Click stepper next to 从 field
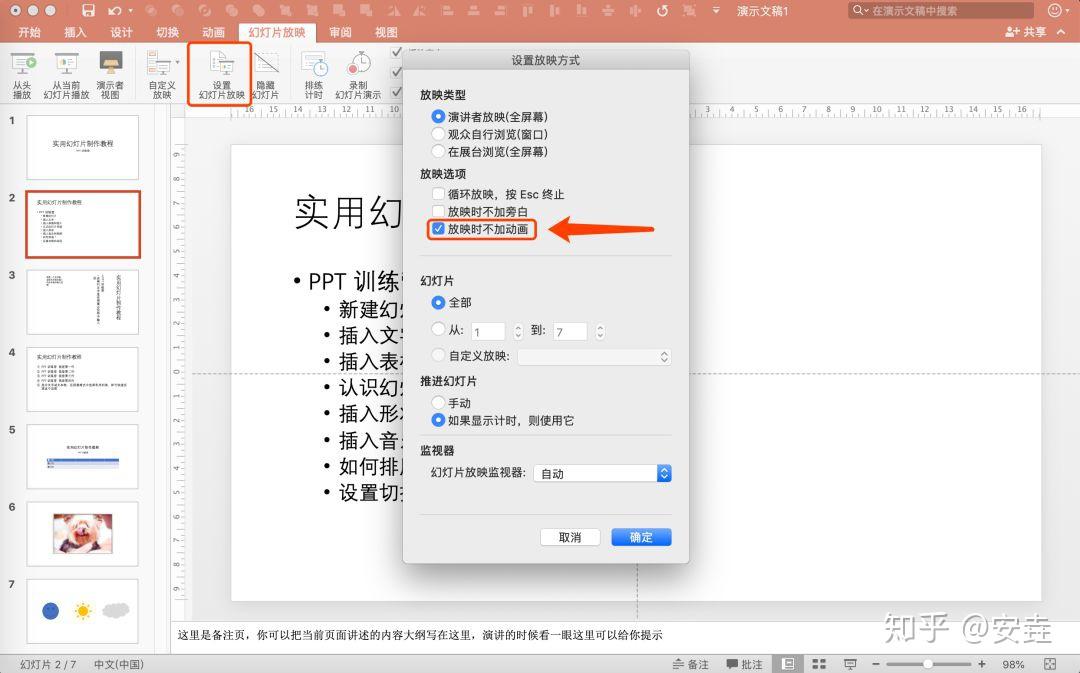This screenshot has height=673, width=1080. point(518,331)
